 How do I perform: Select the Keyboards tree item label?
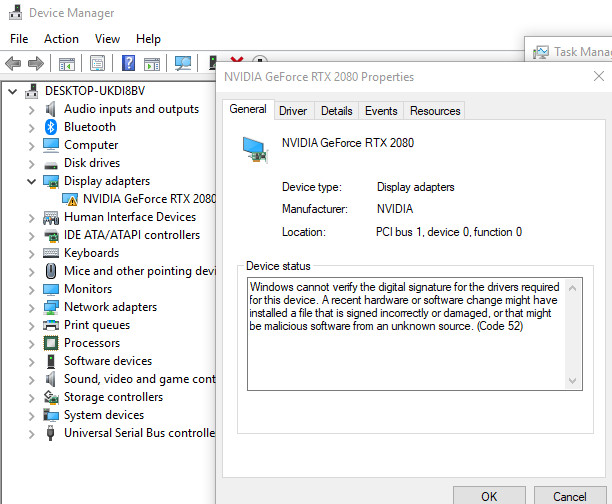[91, 253]
